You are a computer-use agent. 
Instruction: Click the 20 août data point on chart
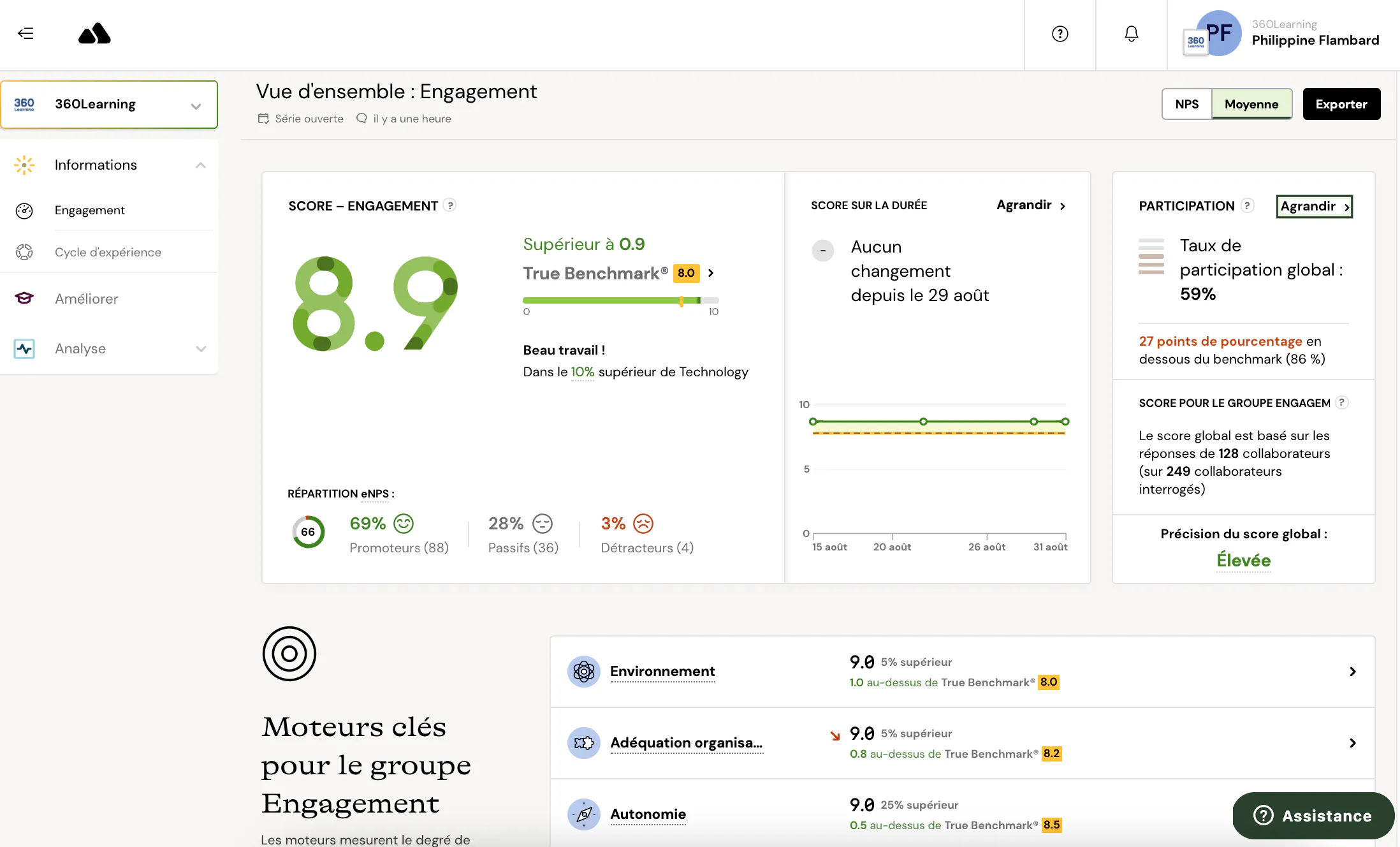(923, 422)
